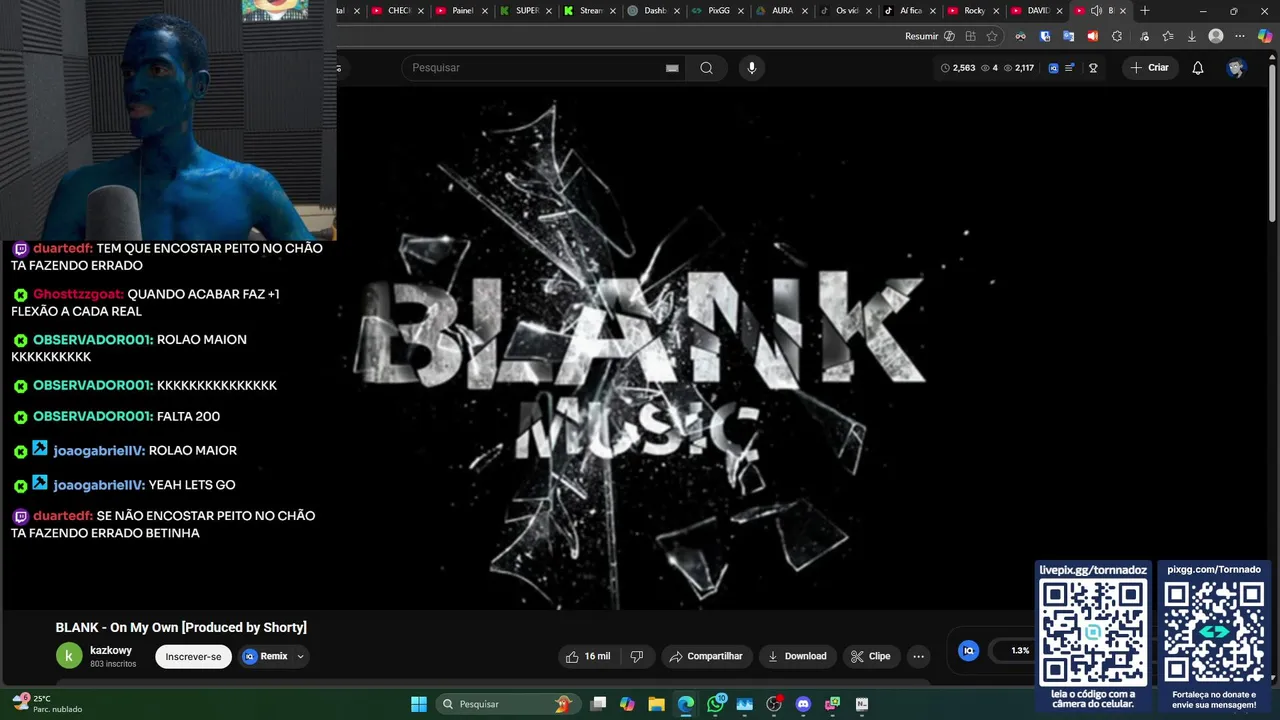Expand the Remix dropdown arrow
The height and width of the screenshot is (720, 1280).
[300, 657]
